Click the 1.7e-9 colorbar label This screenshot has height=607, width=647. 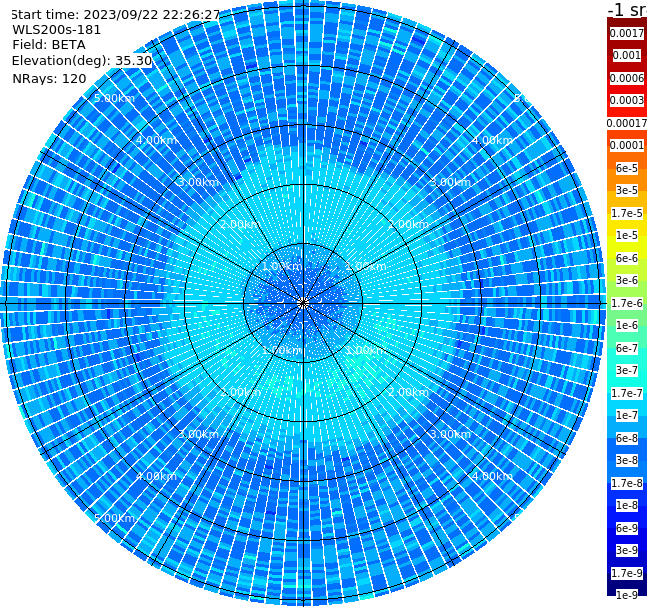[x=627, y=573]
